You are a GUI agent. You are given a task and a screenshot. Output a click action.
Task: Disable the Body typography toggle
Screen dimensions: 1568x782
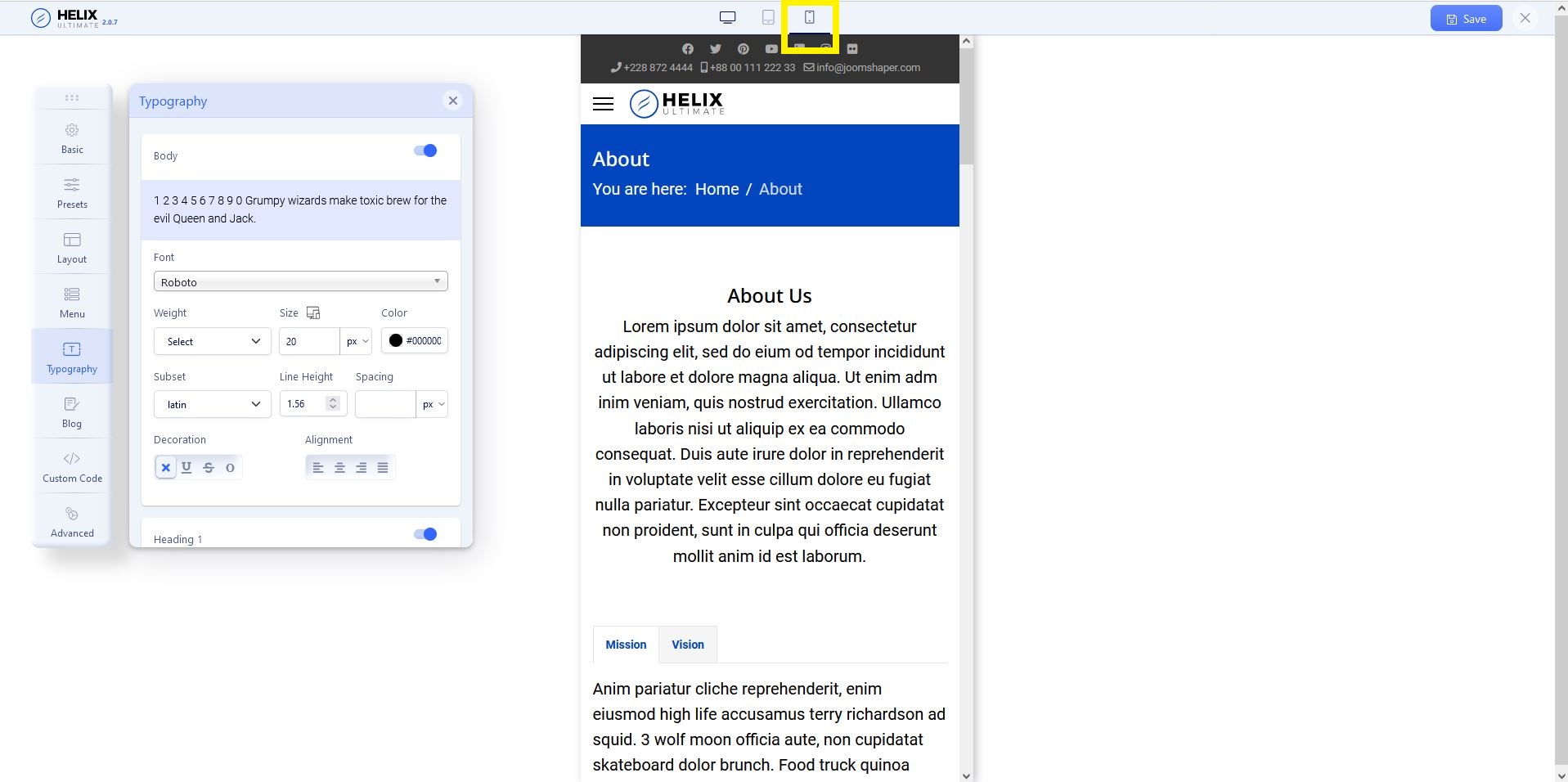(x=425, y=151)
